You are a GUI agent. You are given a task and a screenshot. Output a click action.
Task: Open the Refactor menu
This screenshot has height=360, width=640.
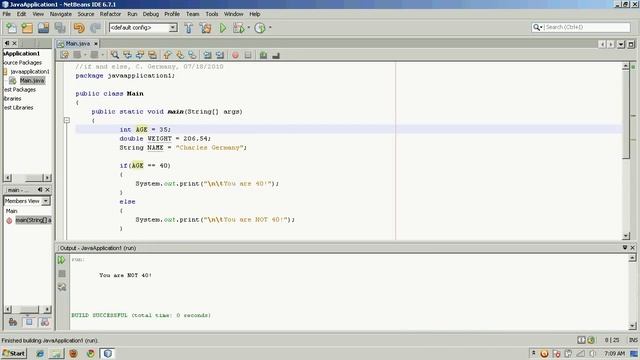click(110, 14)
